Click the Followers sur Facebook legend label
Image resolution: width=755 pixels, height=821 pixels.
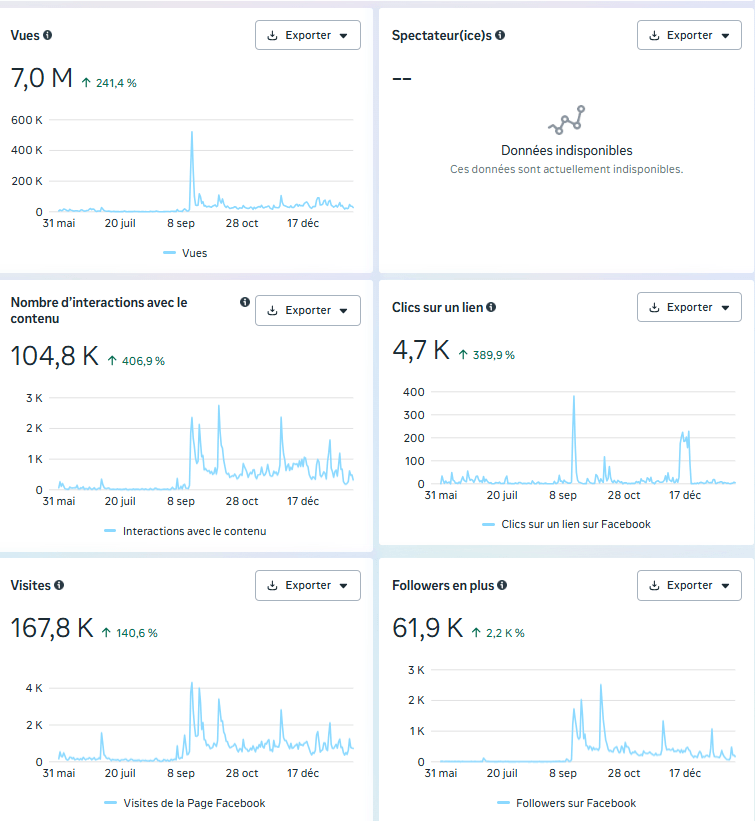point(576,803)
